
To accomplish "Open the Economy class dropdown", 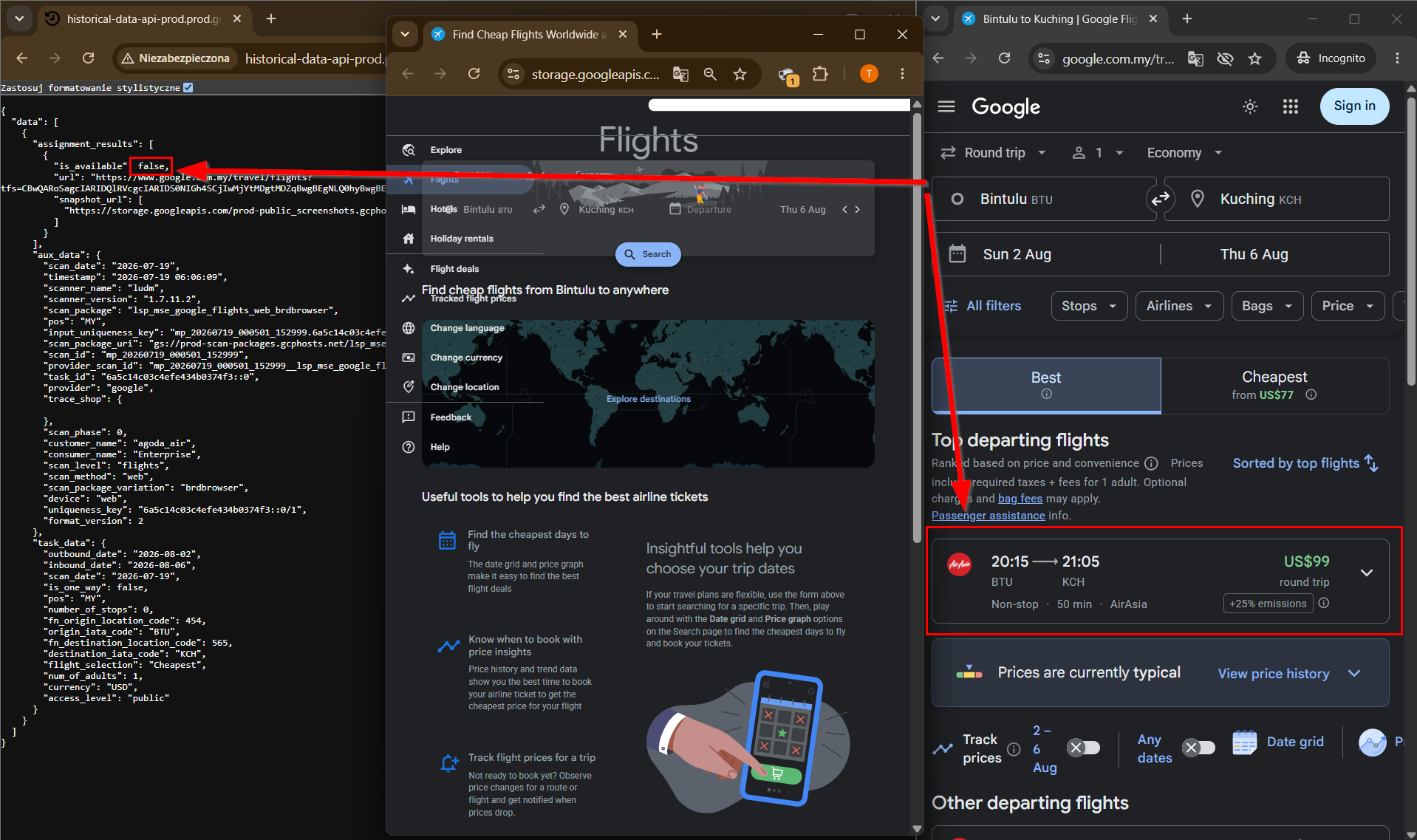I will pyautogui.click(x=1184, y=153).
